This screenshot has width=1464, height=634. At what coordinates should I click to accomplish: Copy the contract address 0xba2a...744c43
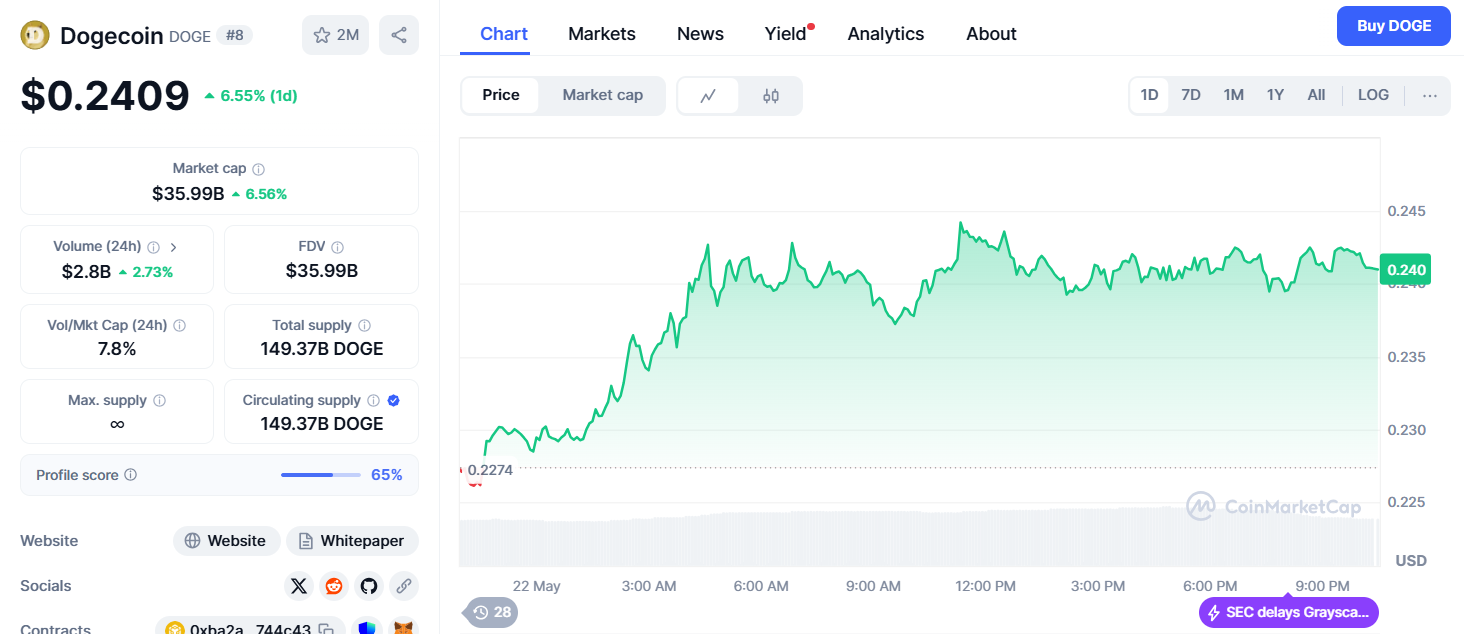326,629
